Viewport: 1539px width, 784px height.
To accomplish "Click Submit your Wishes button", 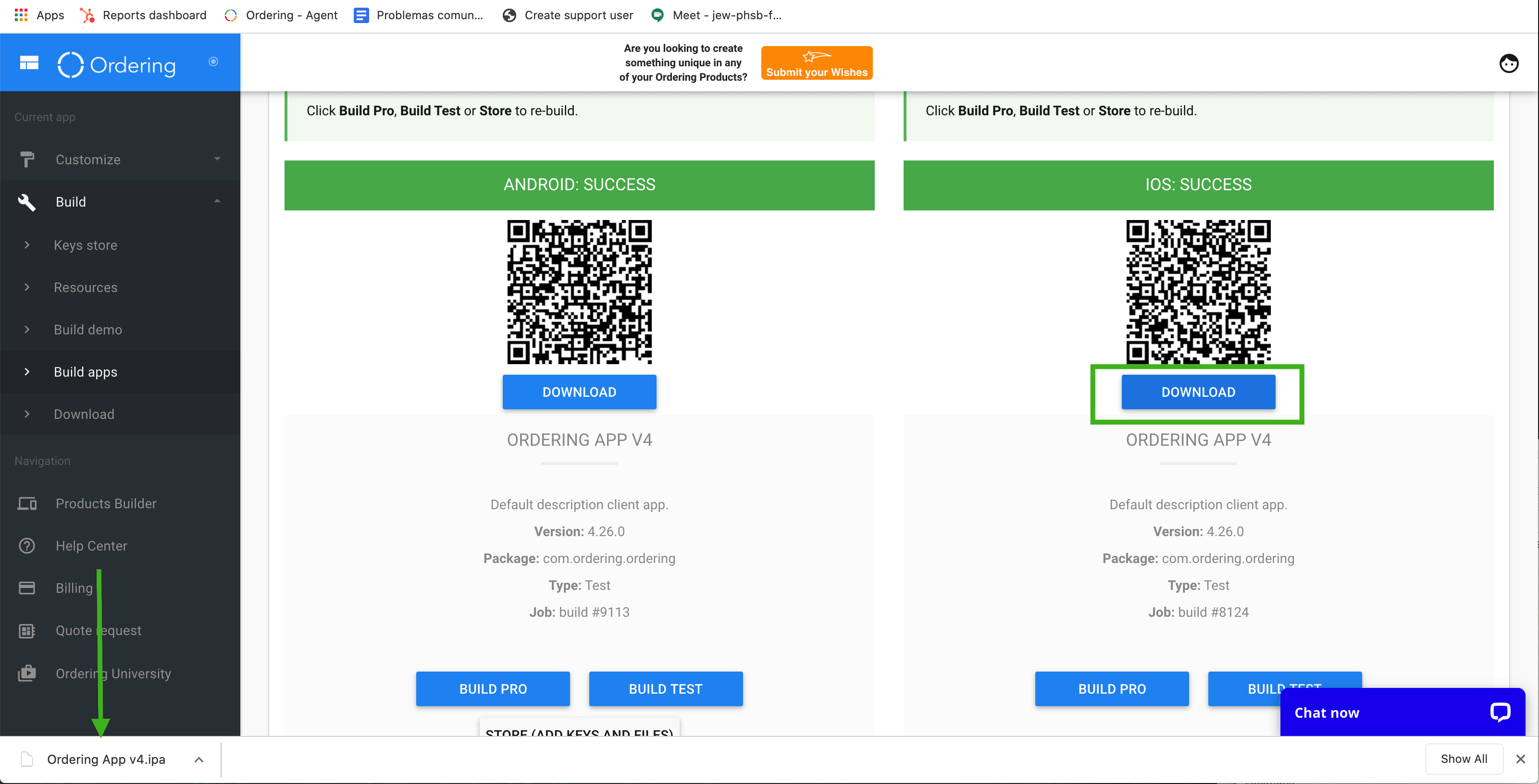I will [816, 63].
